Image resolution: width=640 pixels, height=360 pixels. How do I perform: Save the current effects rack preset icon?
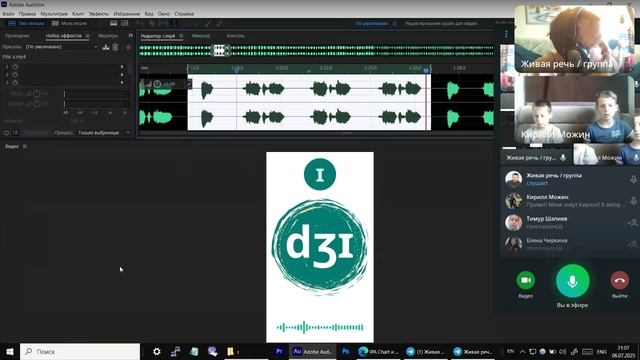106,47
